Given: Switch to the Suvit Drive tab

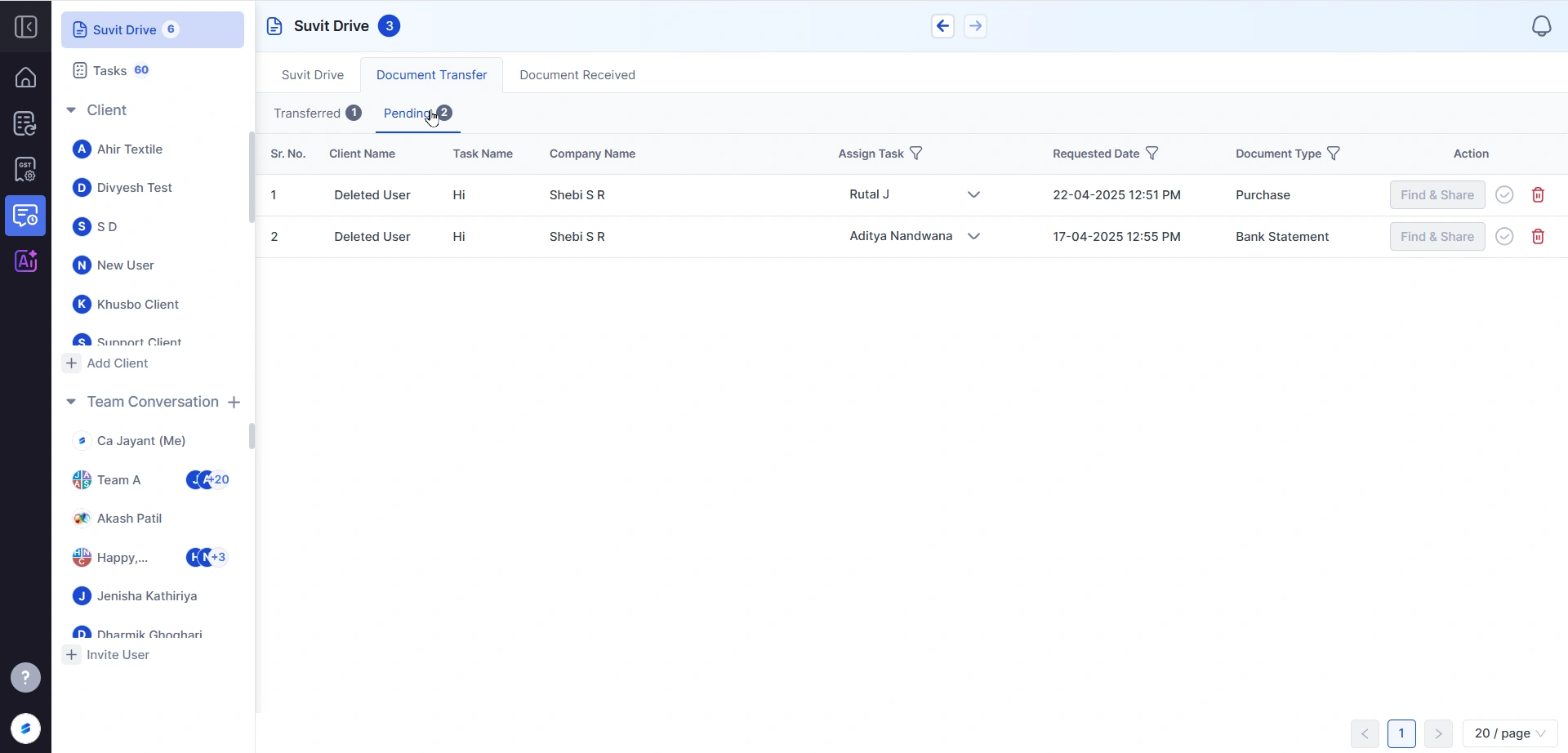Looking at the screenshot, I should click(313, 75).
